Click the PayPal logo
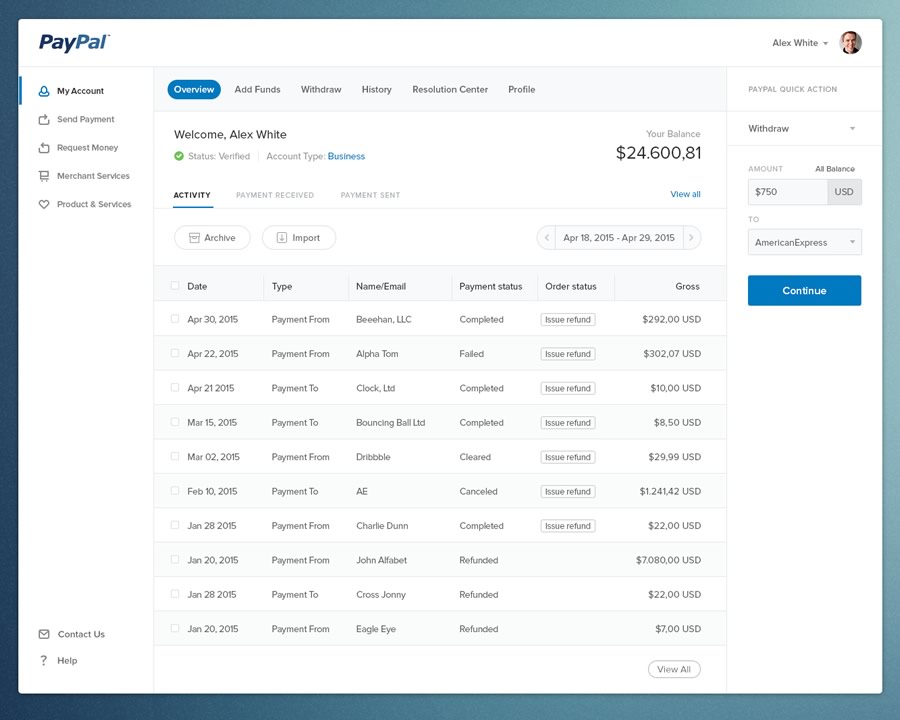The width and height of the screenshot is (900, 720). tap(74, 43)
